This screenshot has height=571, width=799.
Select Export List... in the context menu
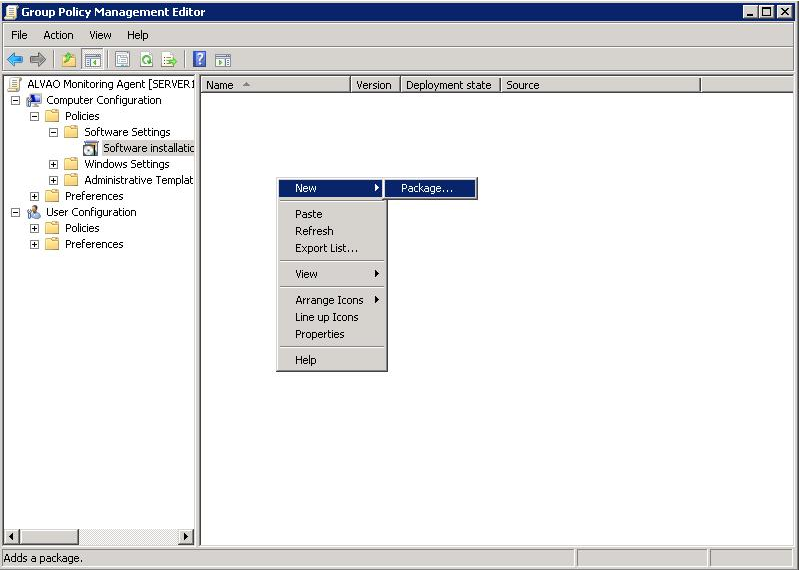pyautogui.click(x=326, y=248)
